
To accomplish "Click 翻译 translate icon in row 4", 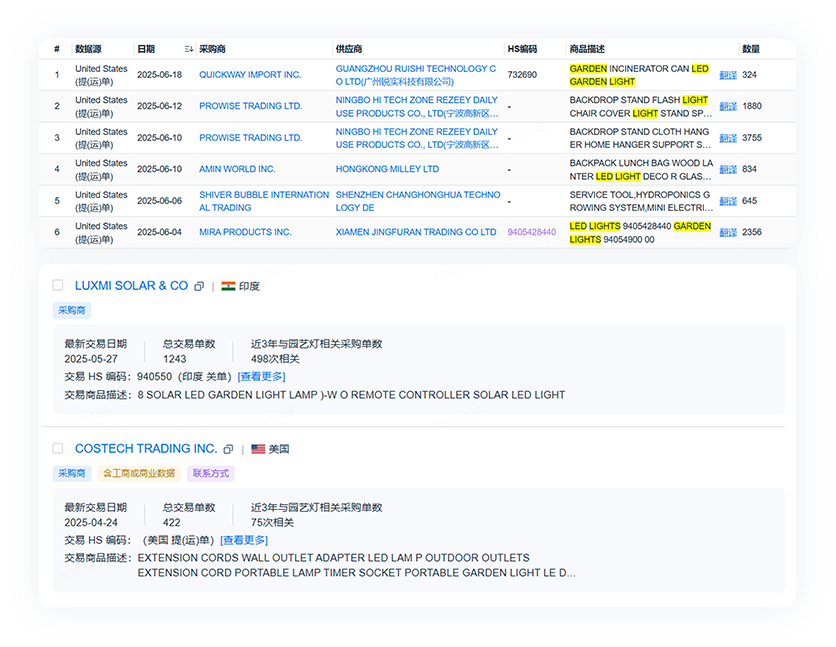I will coord(728,170).
